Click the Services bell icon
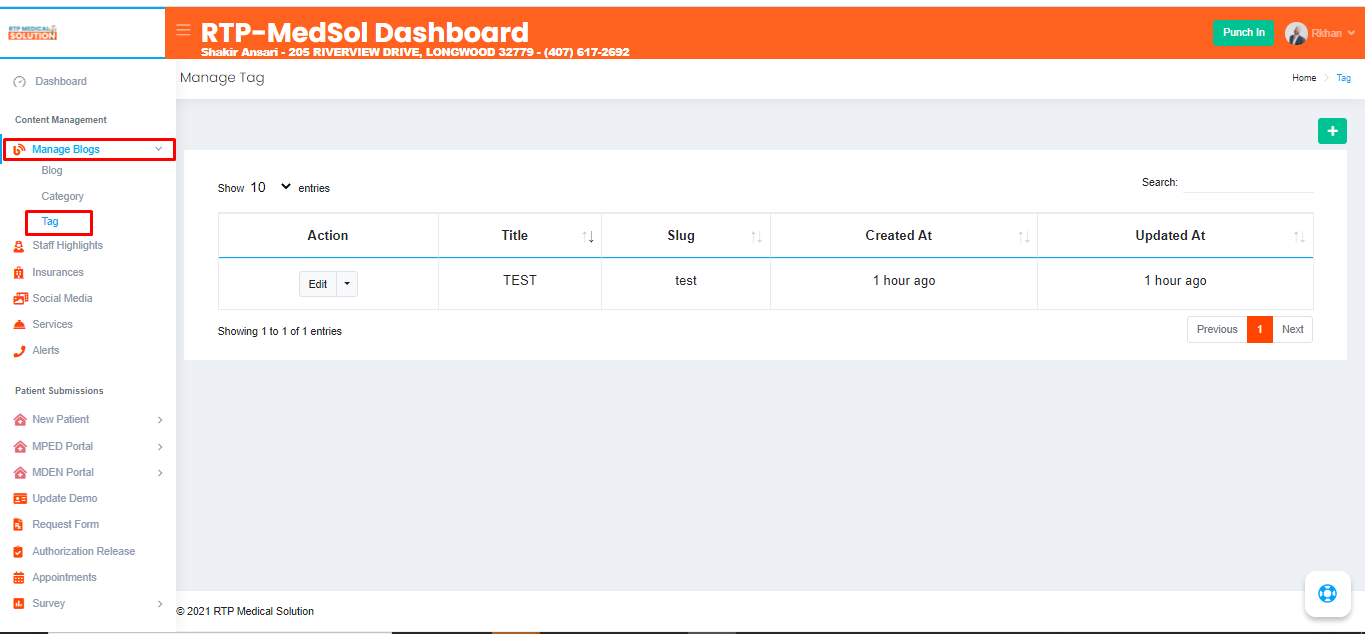This screenshot has height=634, width=1365. click(x=20, y=324)
